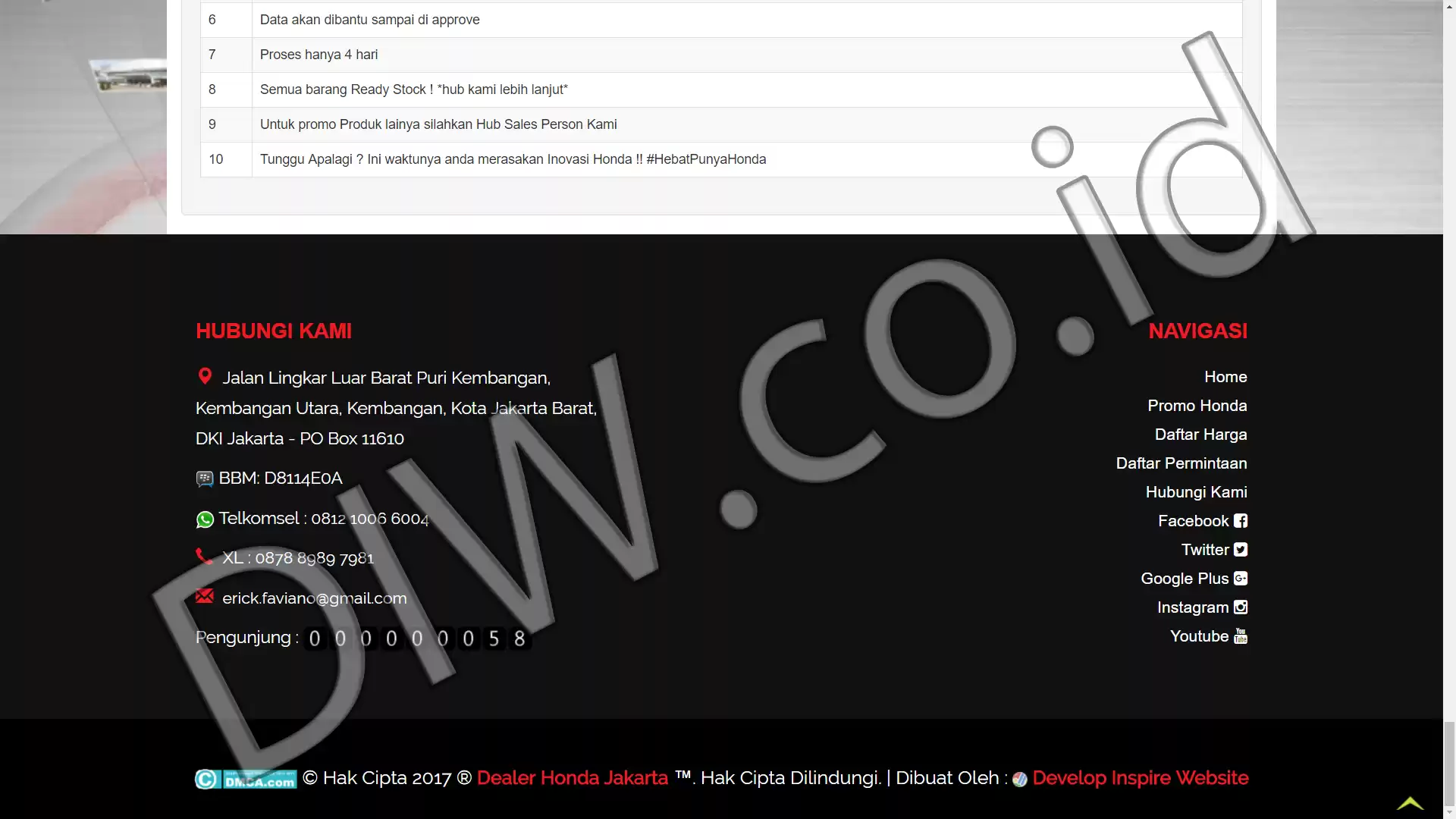Click the XL number 0878 8989 7981

tap(315, 558)
